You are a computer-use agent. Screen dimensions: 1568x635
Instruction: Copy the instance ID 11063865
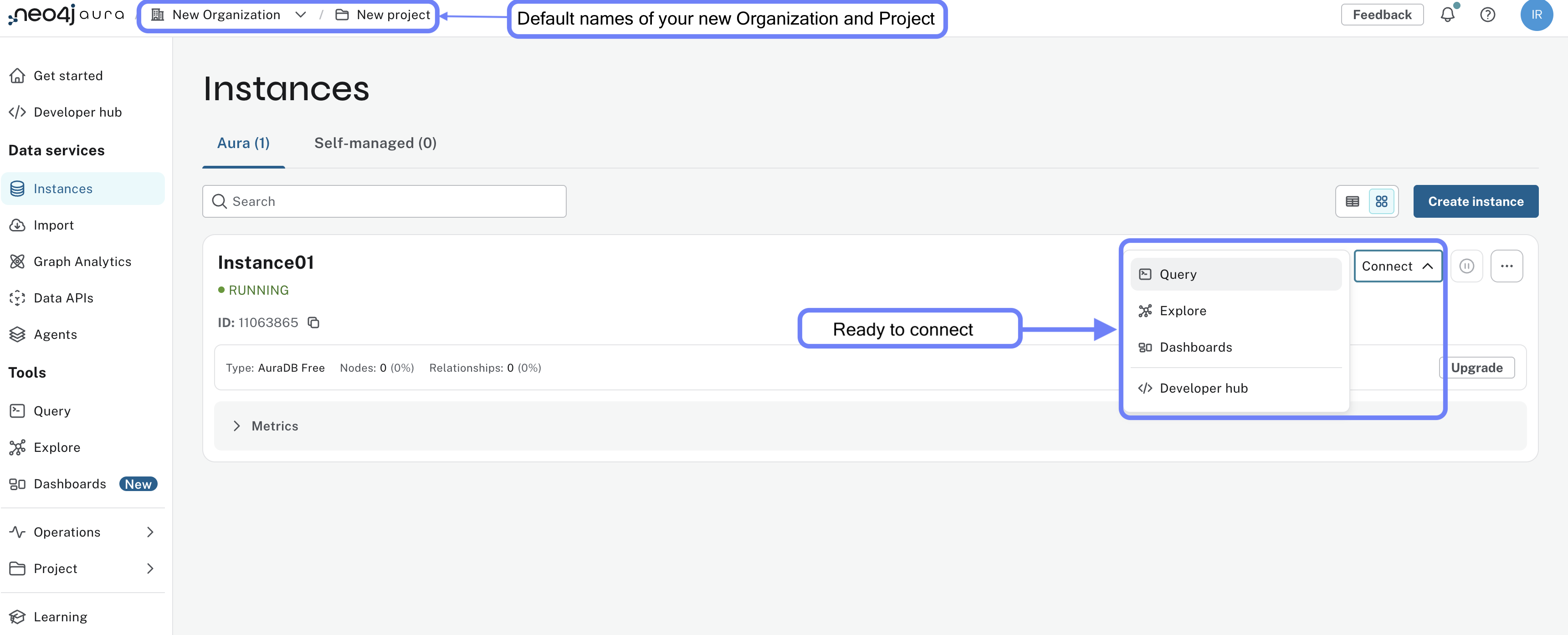(x=313, y=322)
